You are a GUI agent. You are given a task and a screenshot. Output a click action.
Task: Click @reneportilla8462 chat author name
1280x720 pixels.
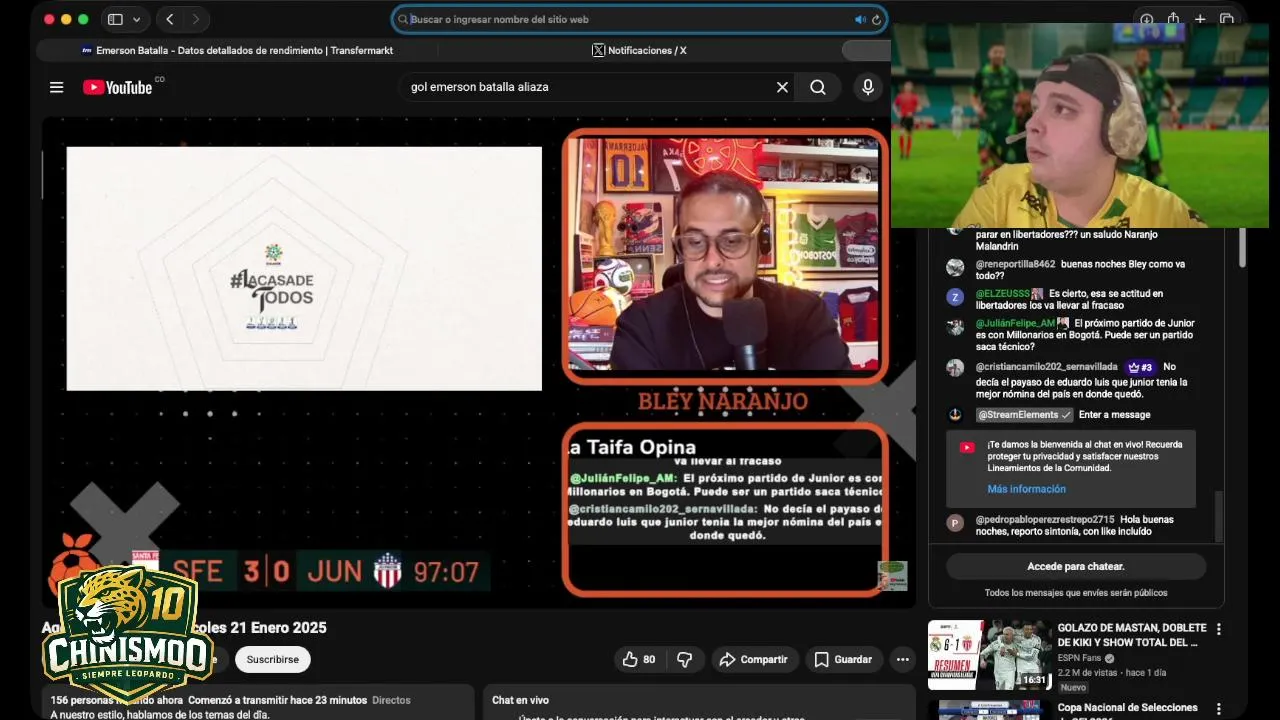1015,264
